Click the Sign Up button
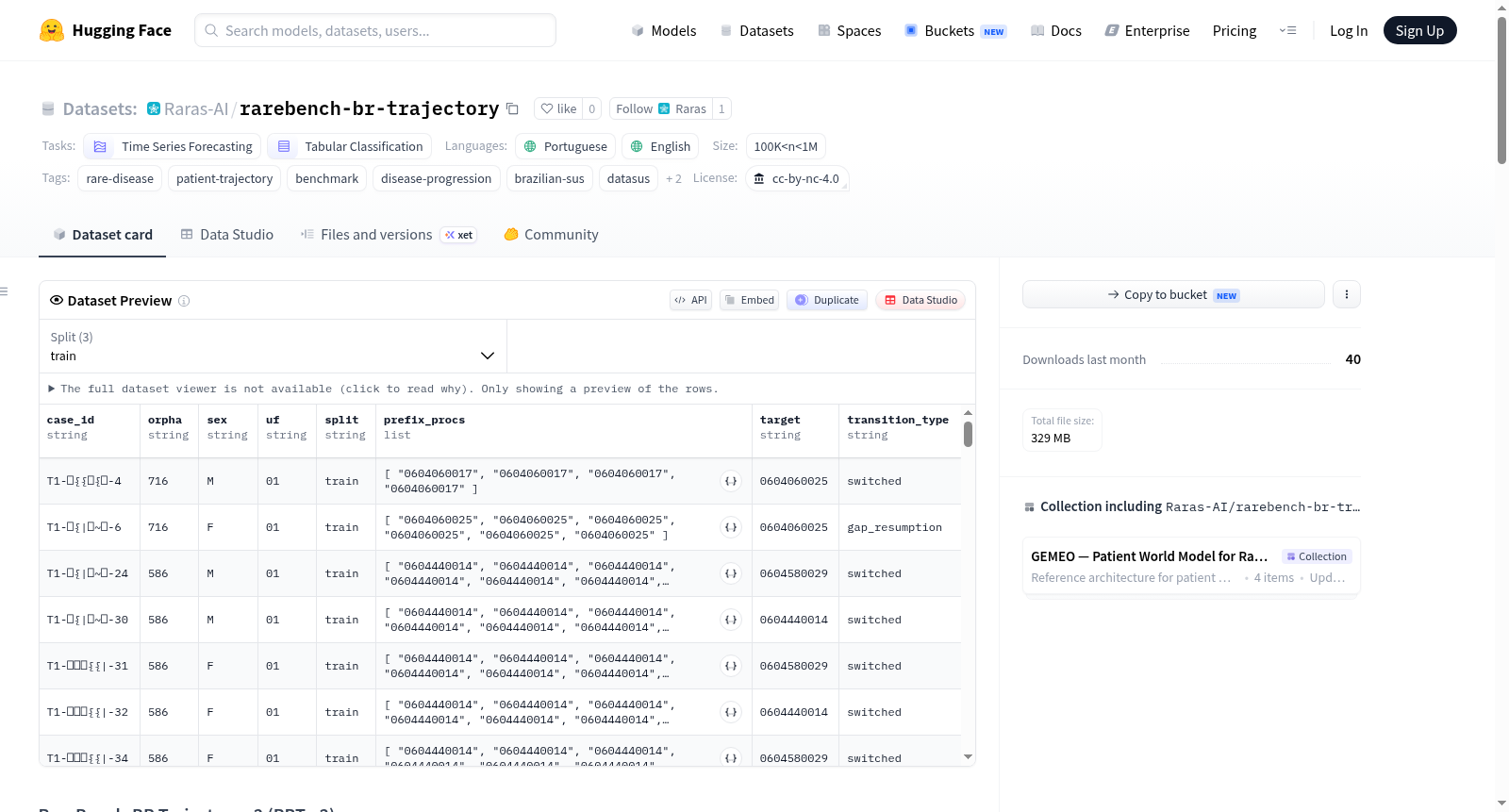 [1420, 30]
